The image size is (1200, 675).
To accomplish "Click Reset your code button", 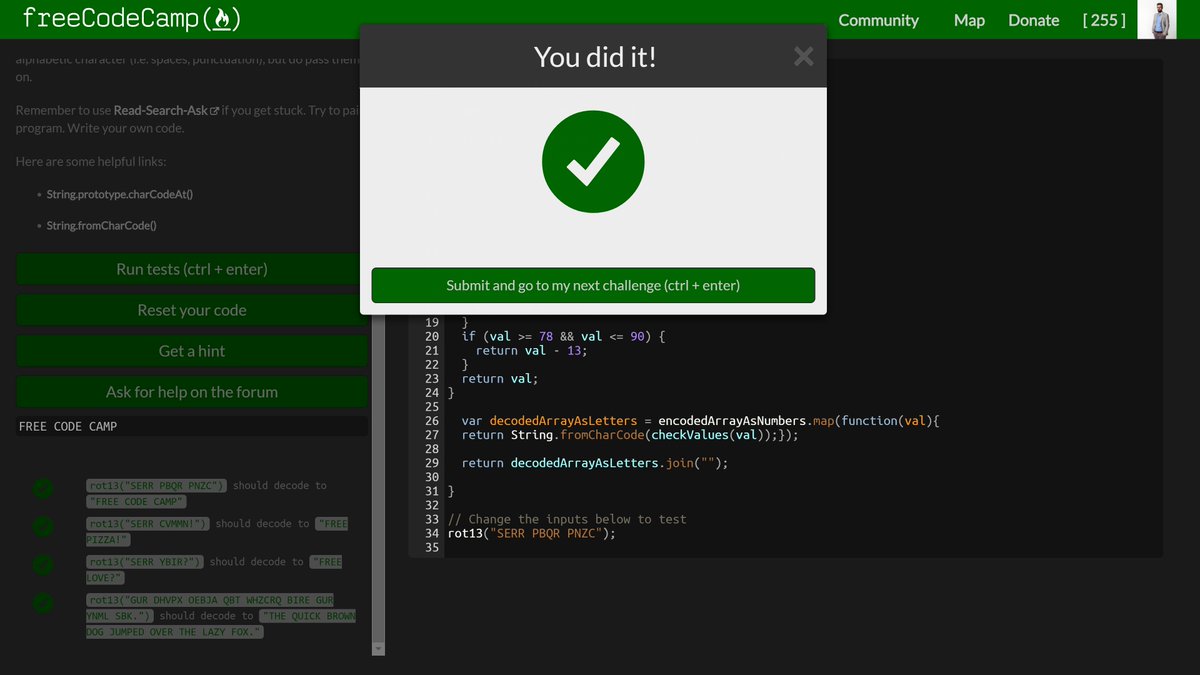I will click(x=192, y=310).
